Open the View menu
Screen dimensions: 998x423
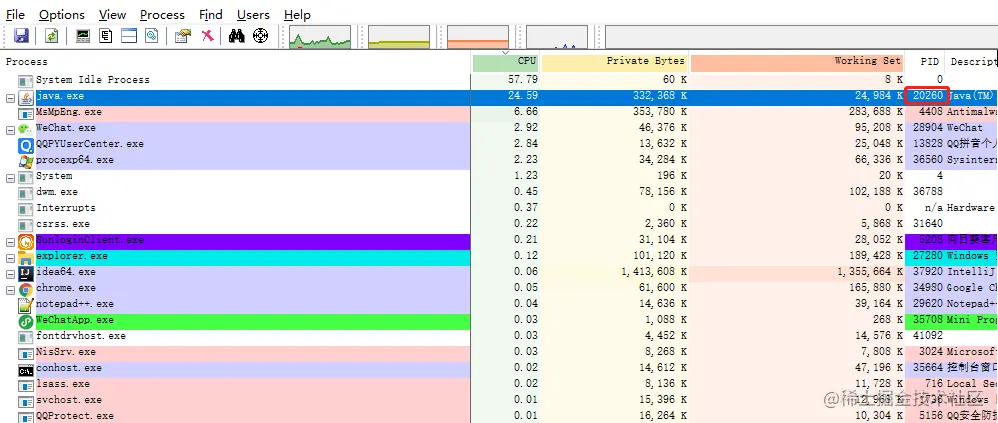click(x=113, y=14)
